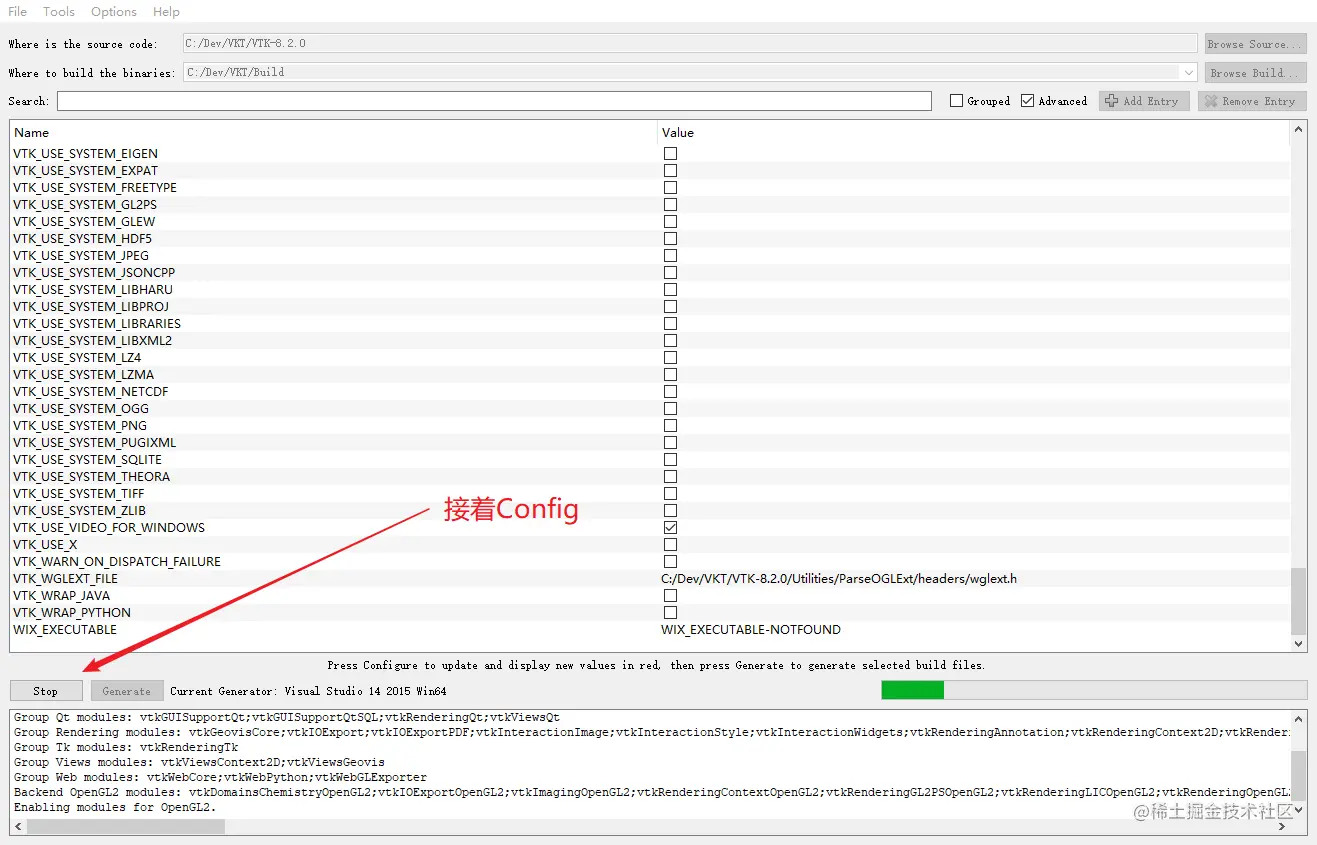
Task: Expand the build binaries path dropdown
Action: 1189,72
